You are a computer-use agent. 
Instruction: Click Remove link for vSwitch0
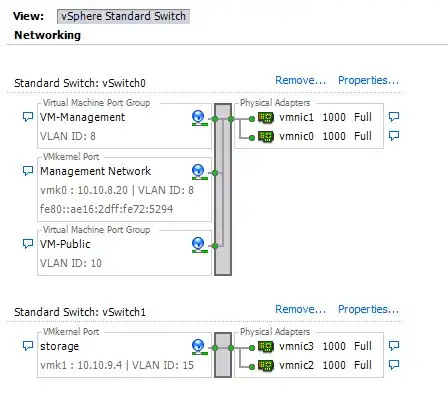pos(300,80)
